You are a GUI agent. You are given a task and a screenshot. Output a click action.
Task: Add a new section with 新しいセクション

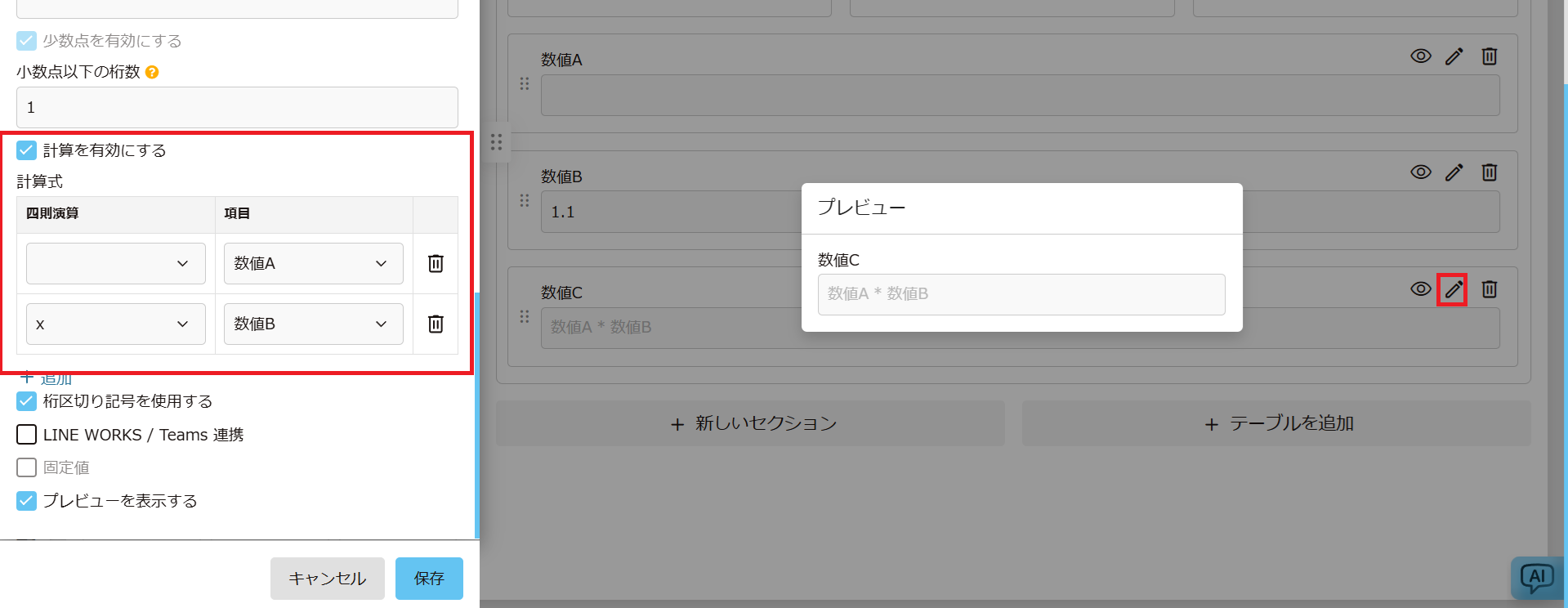coord(750,423)
